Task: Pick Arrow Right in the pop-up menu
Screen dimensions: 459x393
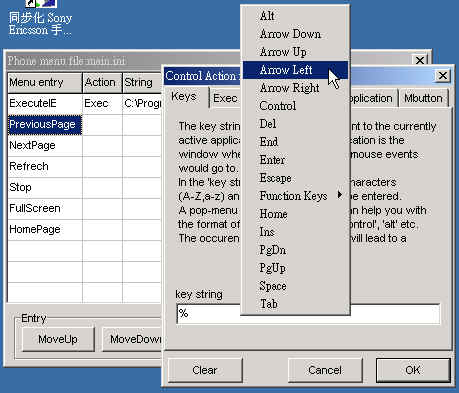Action: click(x=295, y=88)
